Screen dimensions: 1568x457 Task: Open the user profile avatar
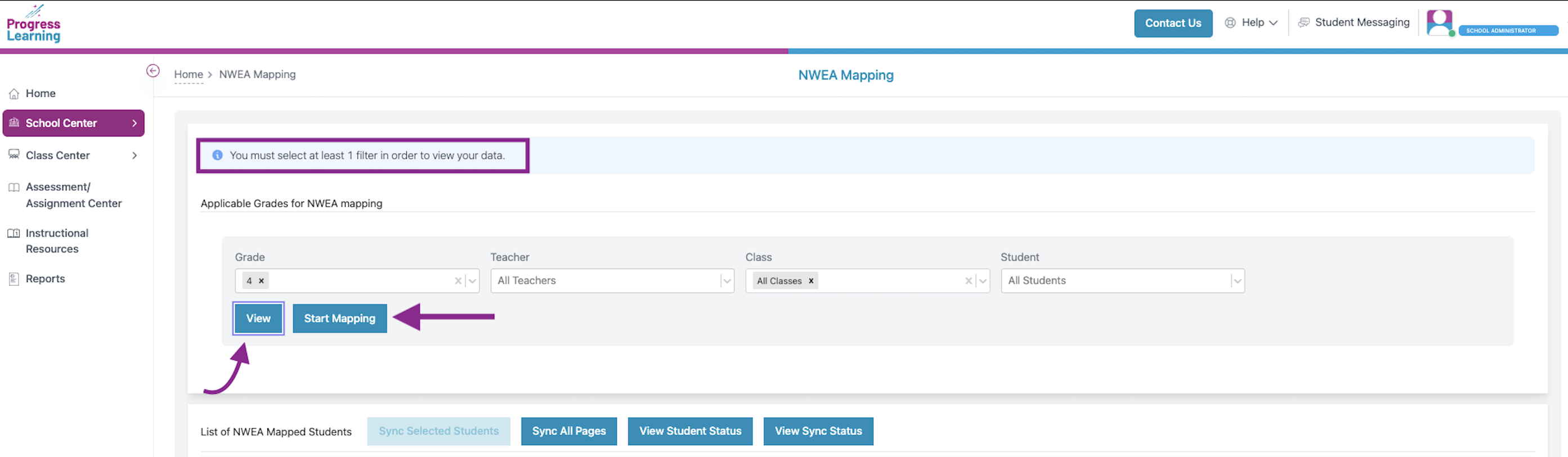click(x=1440, y=23)
